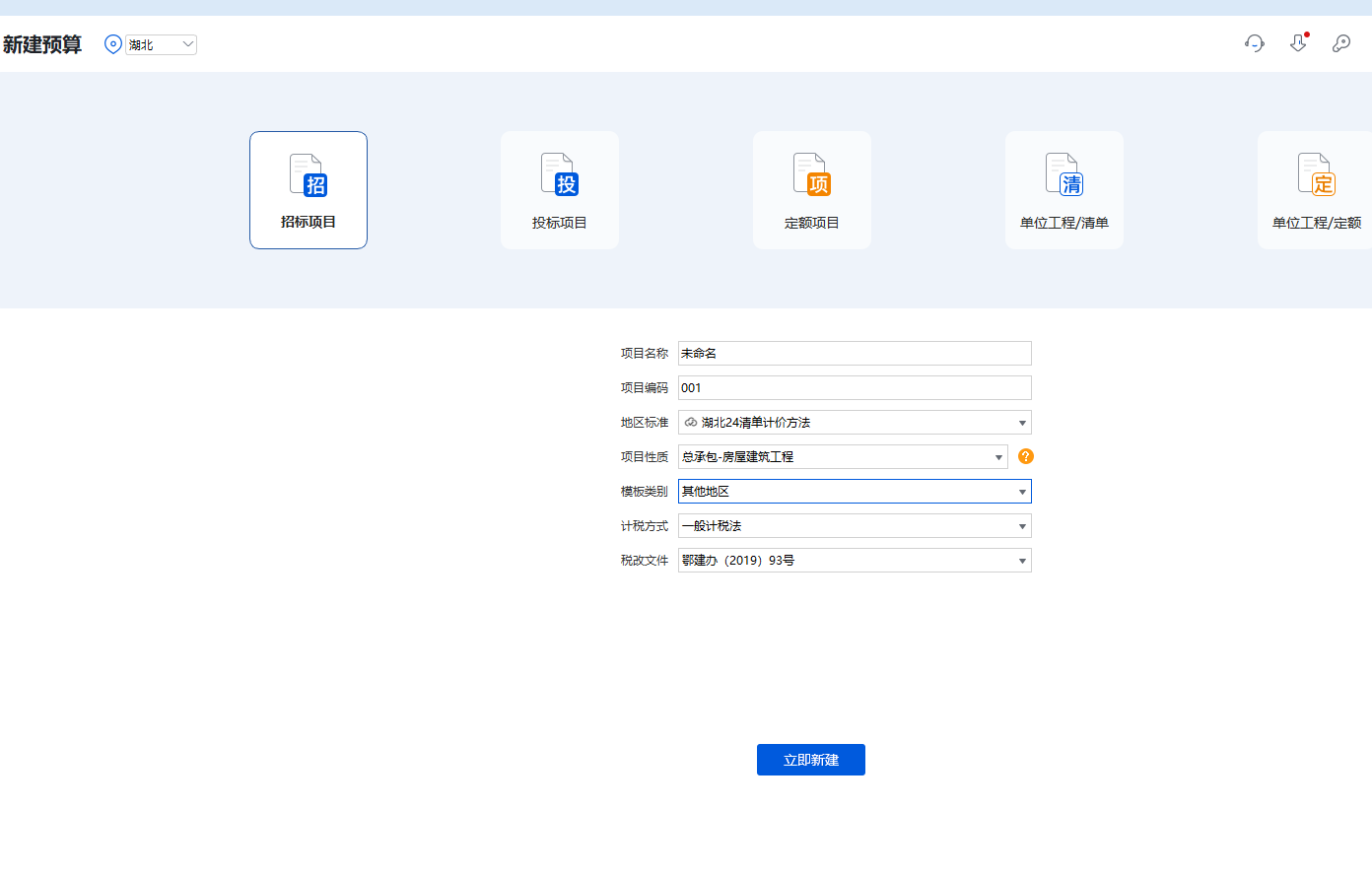This screenshot has width=1372, height=876.
Task: Open the 项目性质 dropdown
Action: 843,457
